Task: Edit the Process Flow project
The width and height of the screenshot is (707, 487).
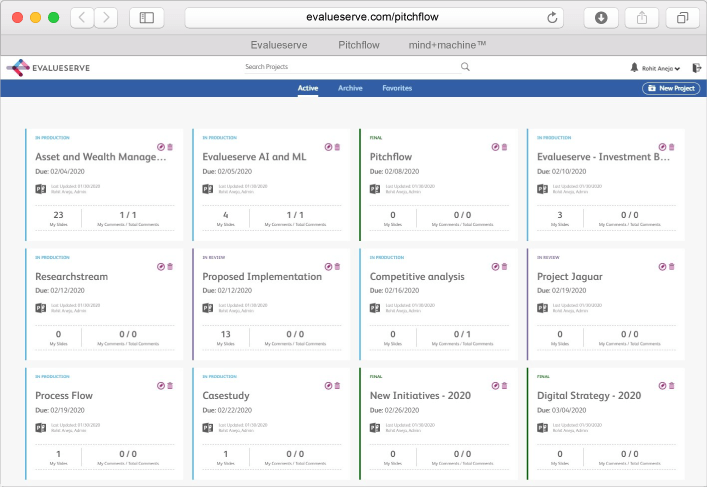Action: point(161,386)
